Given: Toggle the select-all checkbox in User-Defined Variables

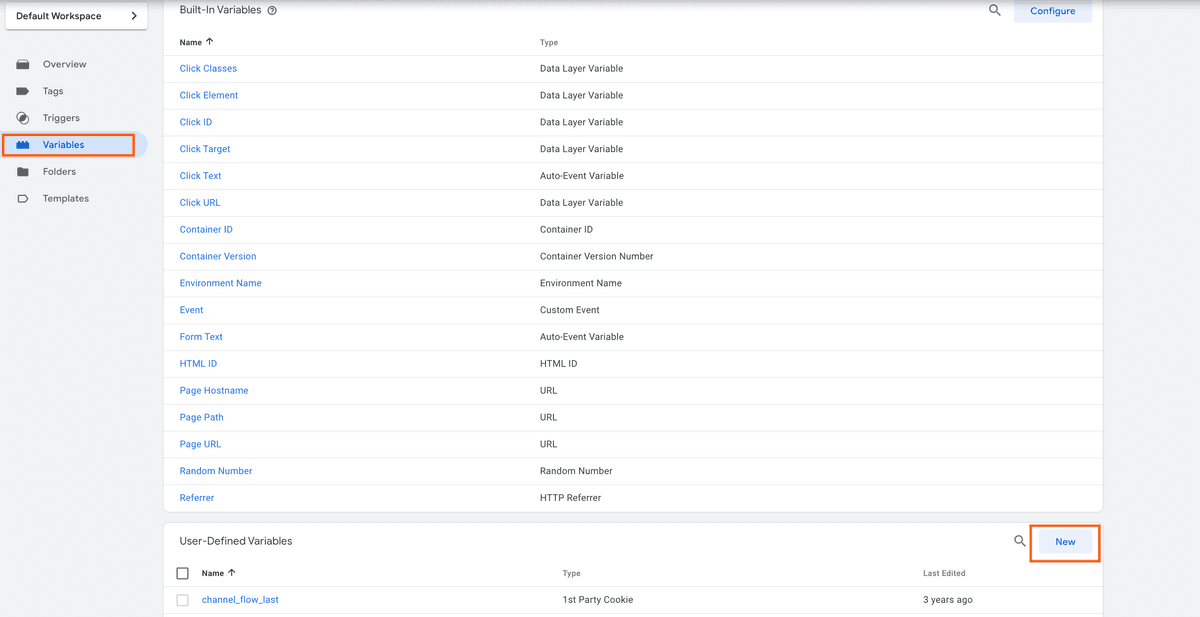Looking at the screenshot, I should 182,573.
